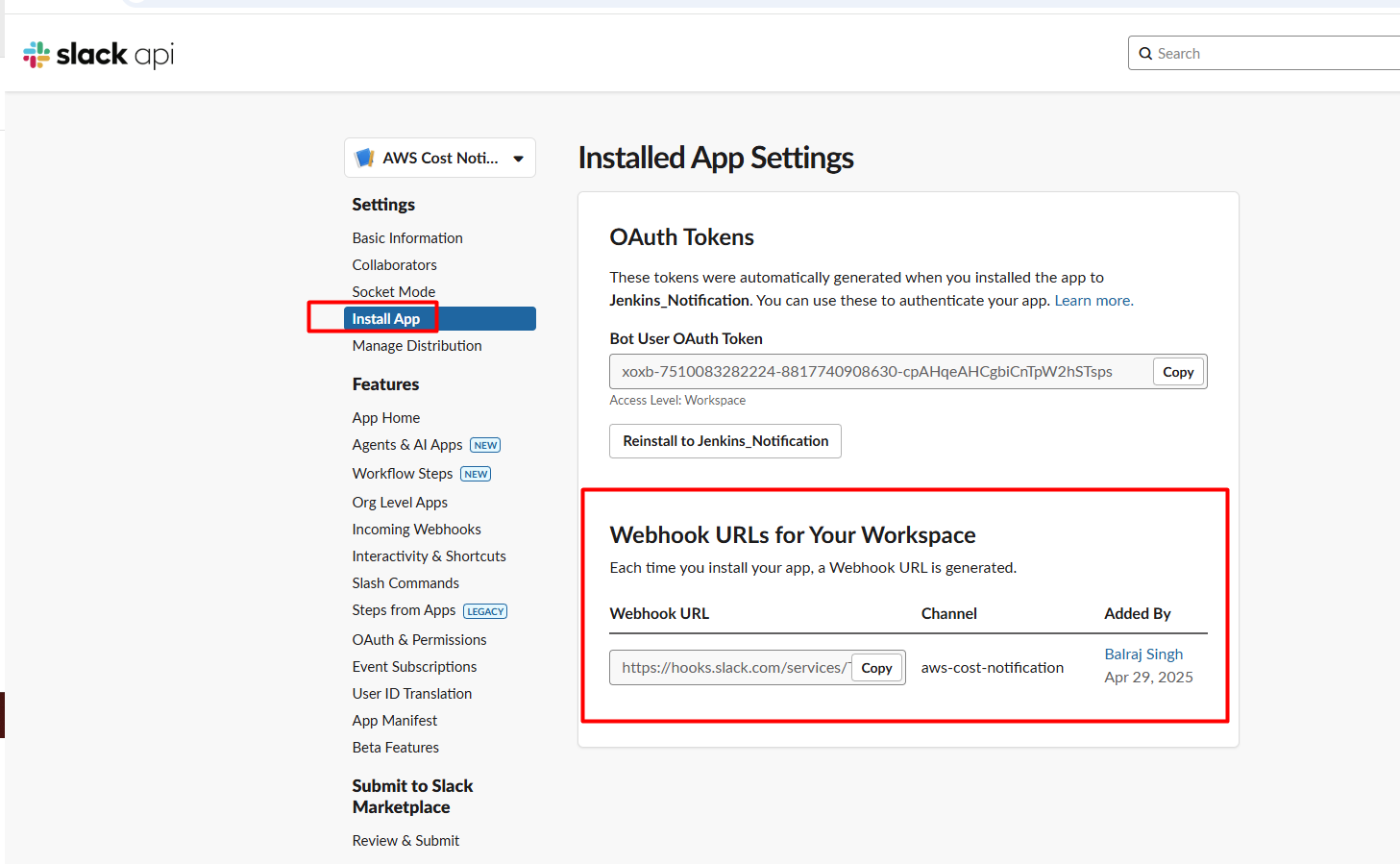Open App Home feature page

386,418
